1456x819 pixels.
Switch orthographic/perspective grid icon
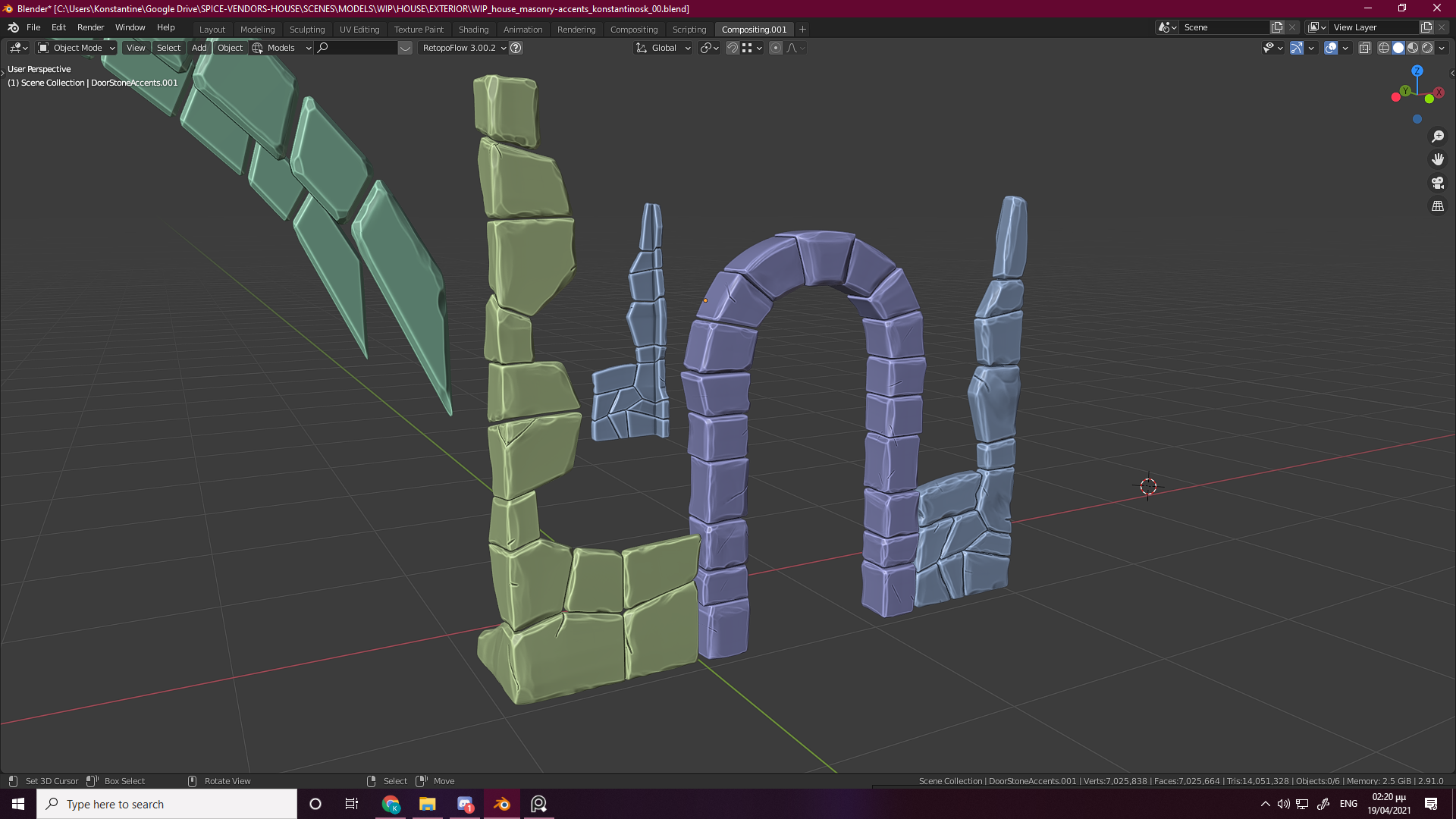(x=1437, y=206)
